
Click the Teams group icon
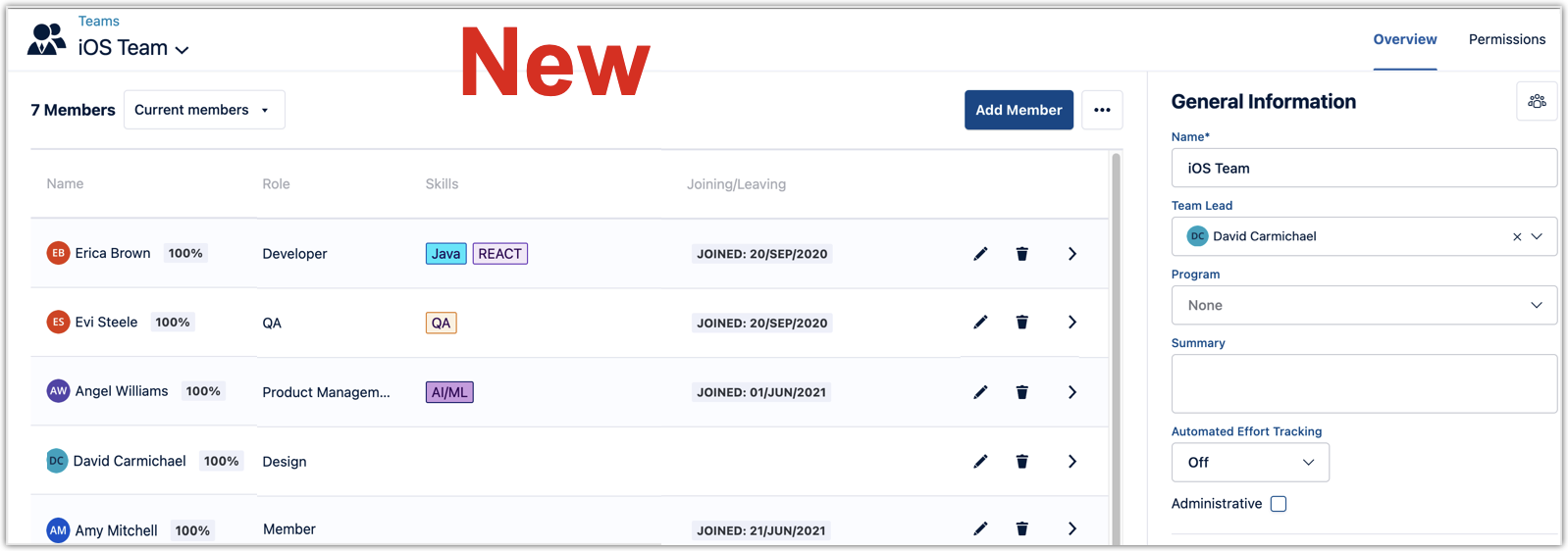[x=46, y=39]
